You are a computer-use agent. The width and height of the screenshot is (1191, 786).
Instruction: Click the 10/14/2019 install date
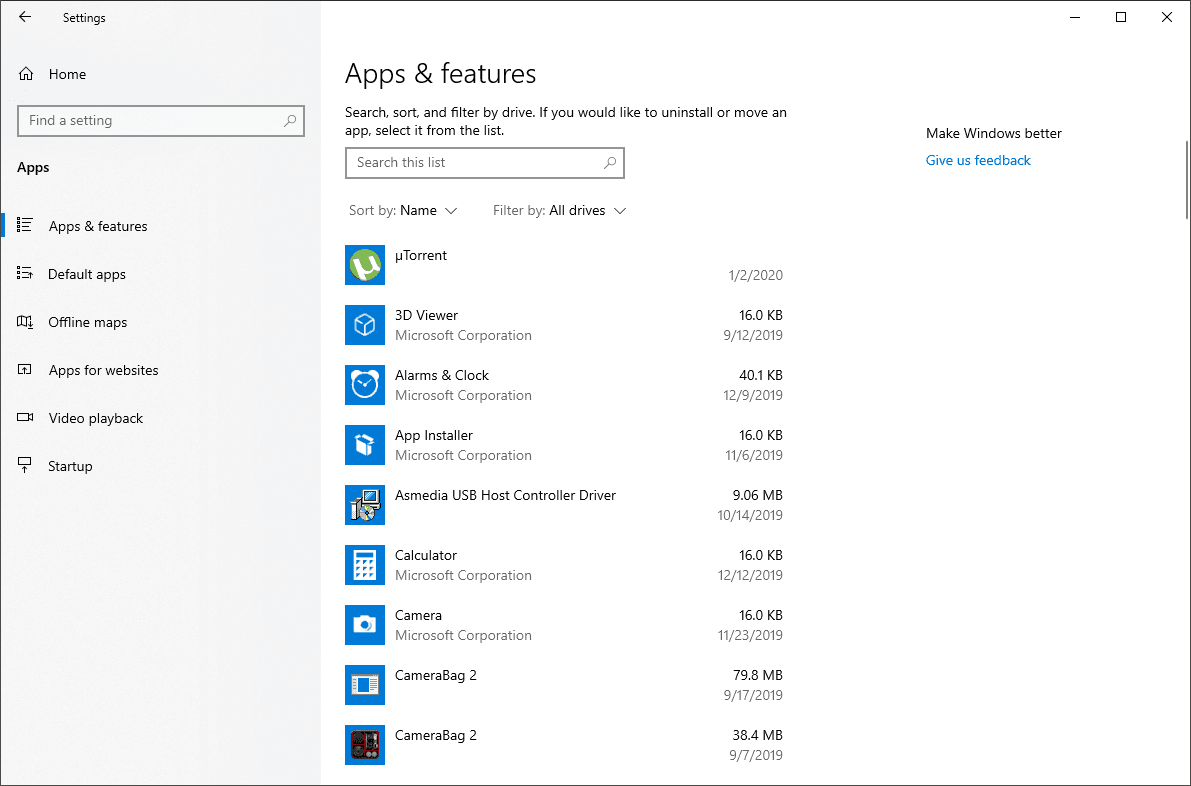click(750, 515)
